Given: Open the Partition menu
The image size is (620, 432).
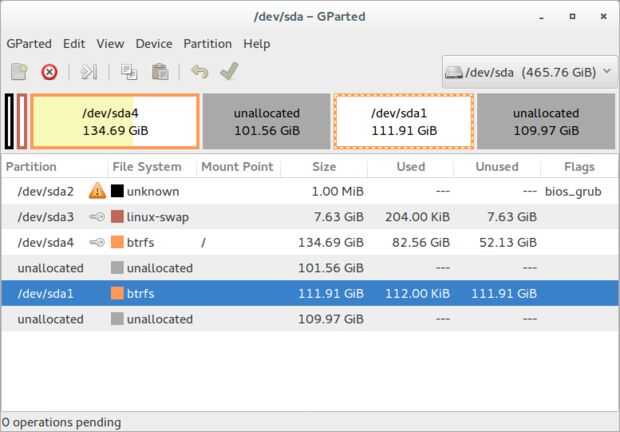Looking at the screenshot, I should [x=207, y=44].
